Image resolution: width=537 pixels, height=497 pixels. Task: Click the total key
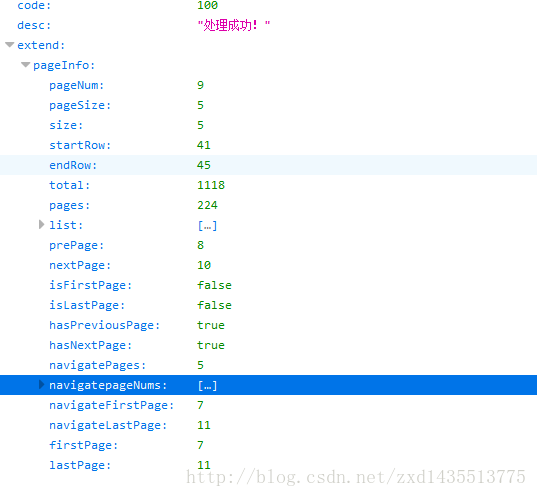click(70, 185)
